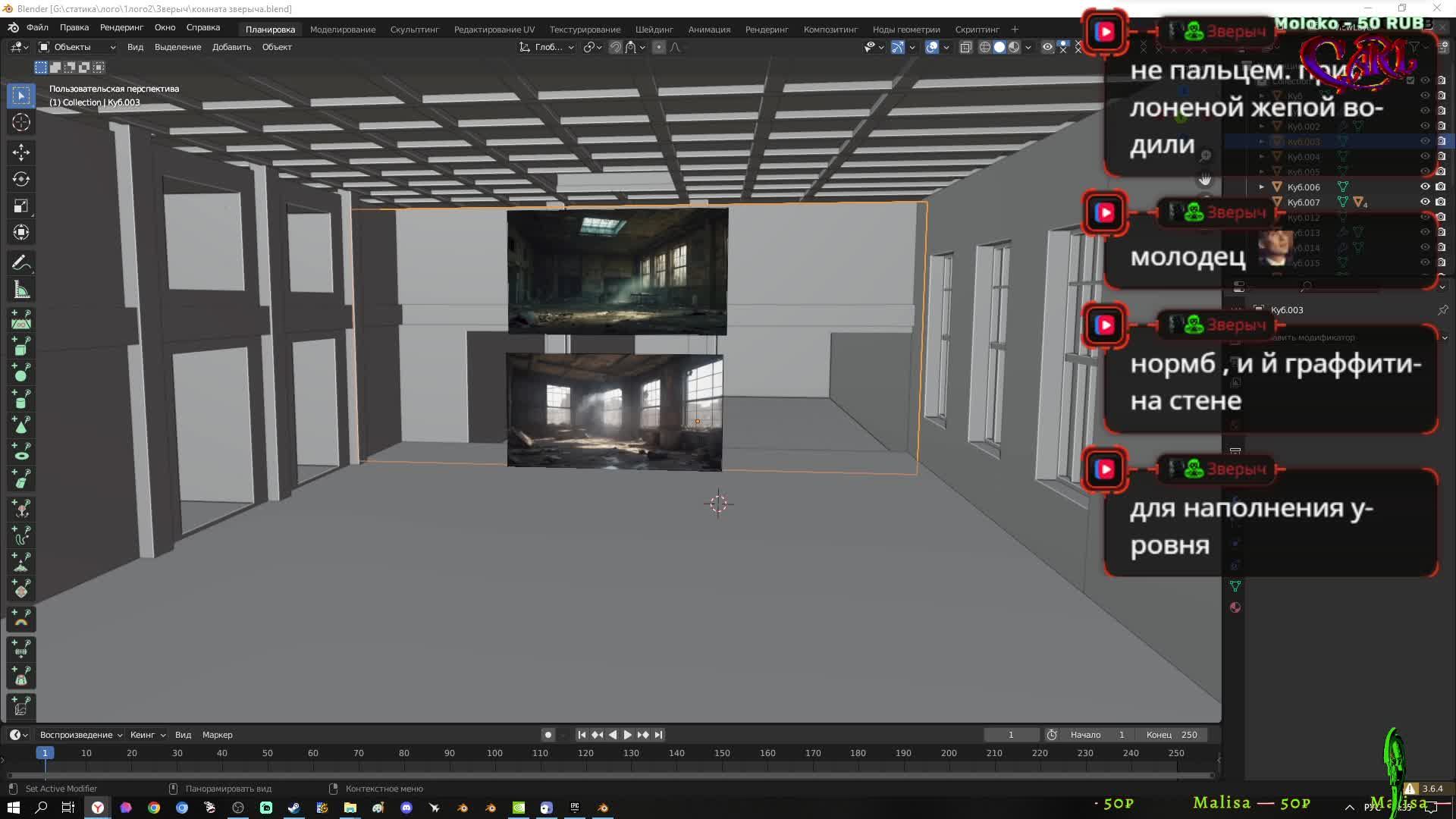Expand the Куб.006 tree item

click(1262, 187)
